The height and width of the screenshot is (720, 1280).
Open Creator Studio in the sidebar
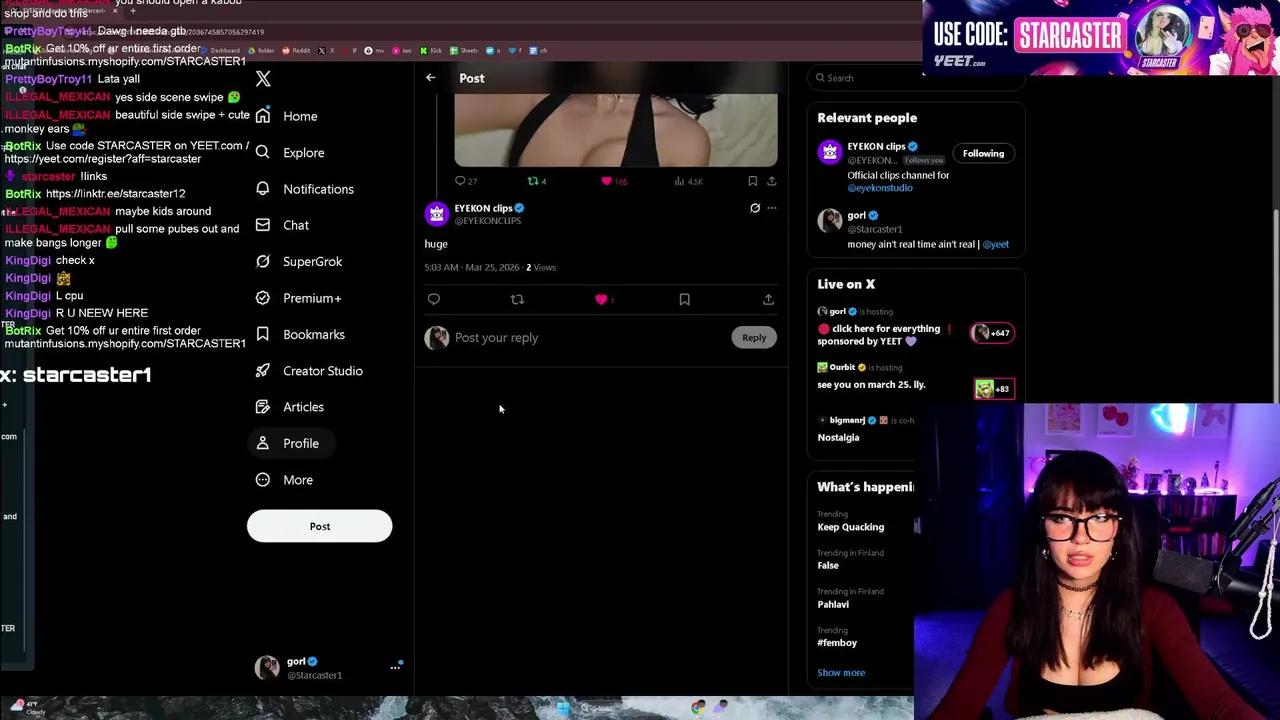pyautogui.click(x=309, y=371)
